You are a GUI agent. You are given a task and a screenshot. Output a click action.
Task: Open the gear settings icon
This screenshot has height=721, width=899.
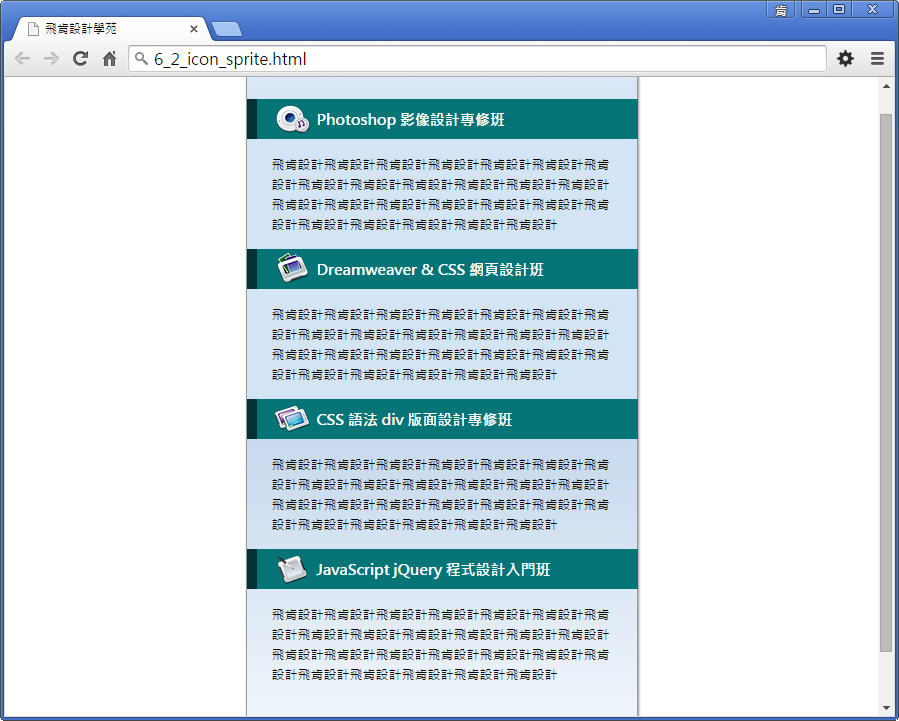845,58
